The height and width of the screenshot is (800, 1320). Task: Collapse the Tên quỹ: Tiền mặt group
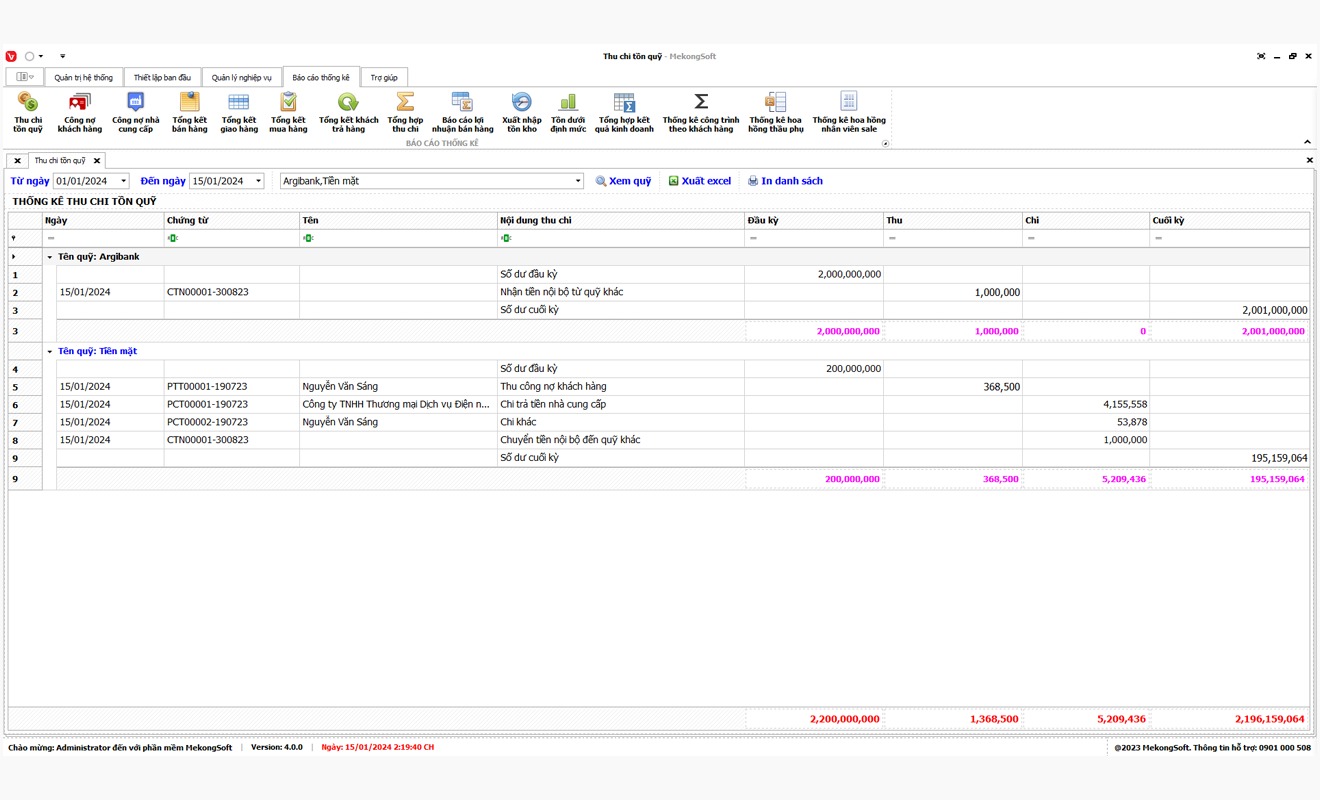click(50, 352)
